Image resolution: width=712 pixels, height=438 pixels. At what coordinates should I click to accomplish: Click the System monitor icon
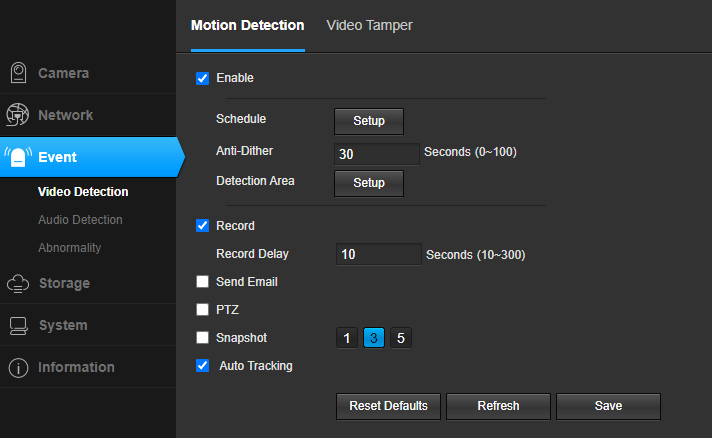[x=18, y=325]
